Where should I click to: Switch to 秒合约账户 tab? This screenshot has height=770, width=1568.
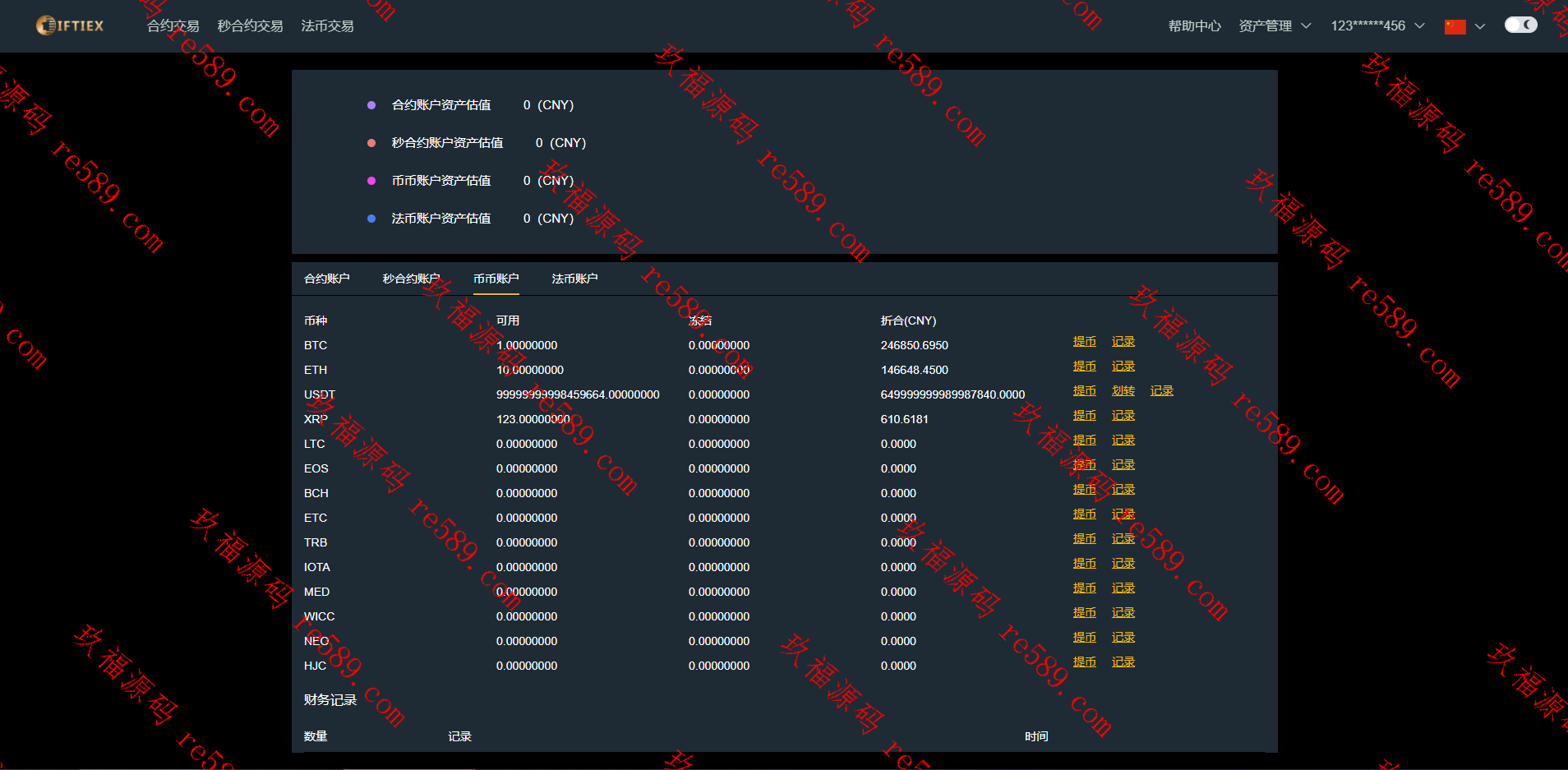411,279
